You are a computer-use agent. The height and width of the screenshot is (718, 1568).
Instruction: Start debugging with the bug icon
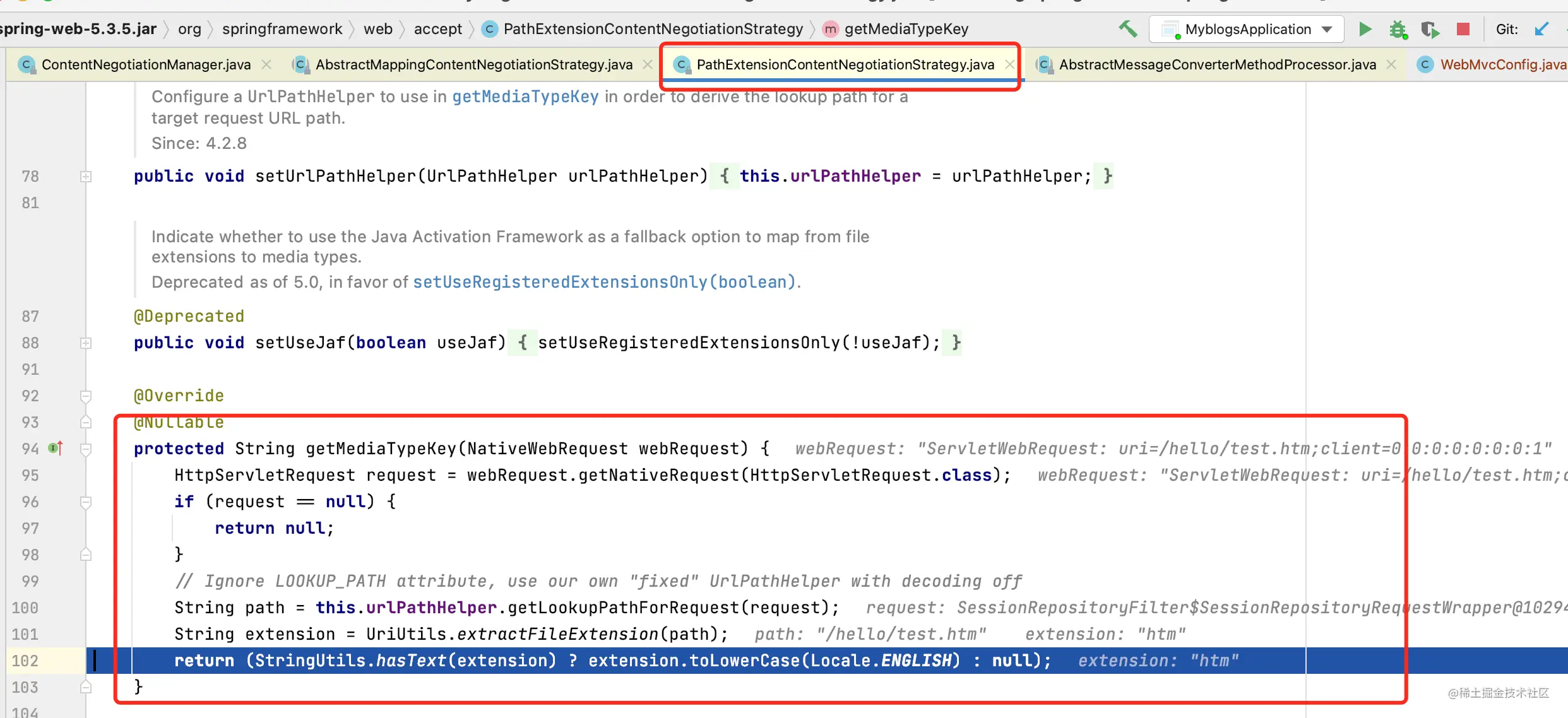[1398, 29]
